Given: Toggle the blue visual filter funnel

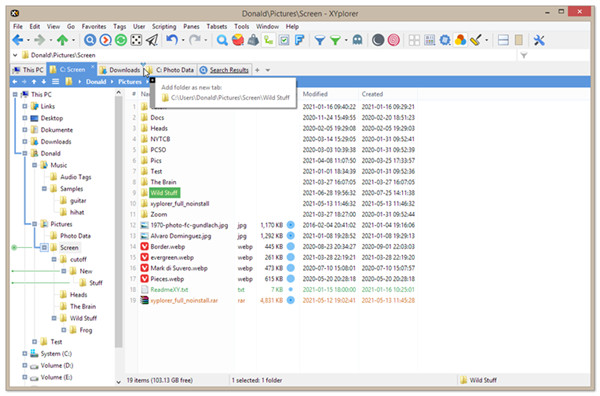Looking at the screenshot, I should [320, 40].
